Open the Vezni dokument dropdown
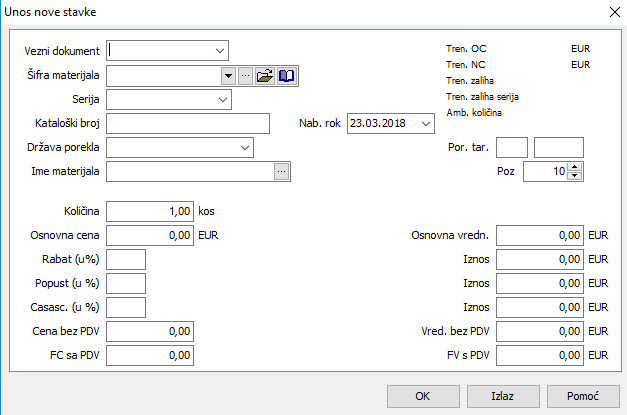 (219, 50)
